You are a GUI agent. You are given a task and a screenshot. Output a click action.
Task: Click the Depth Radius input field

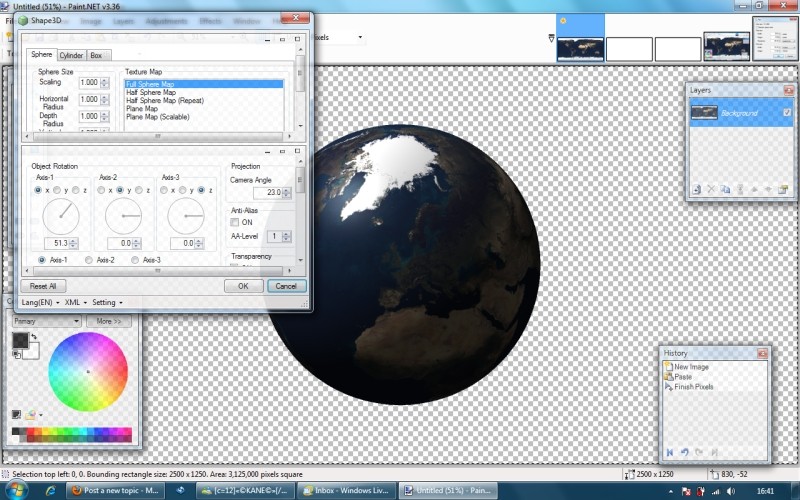coord(89,116)
